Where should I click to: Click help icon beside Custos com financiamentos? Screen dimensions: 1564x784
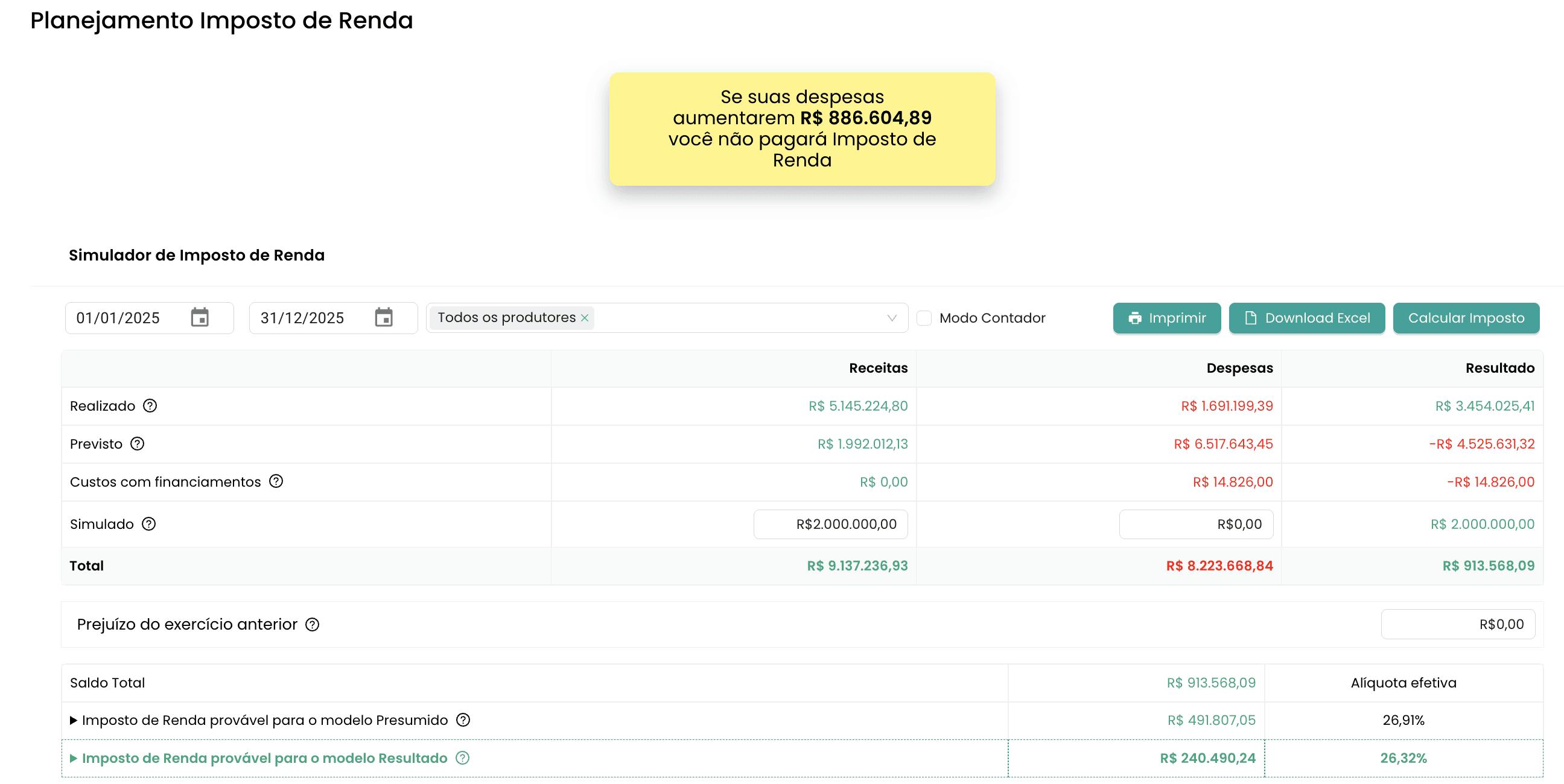276,481
